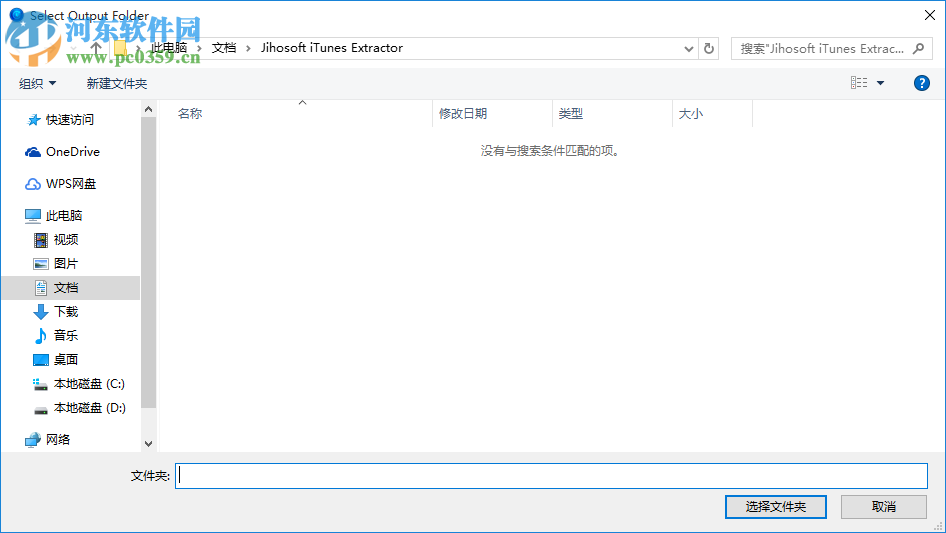Close the Select Output Folder dialog
This screenshot has width=946, height=533.
pos(930,15)
